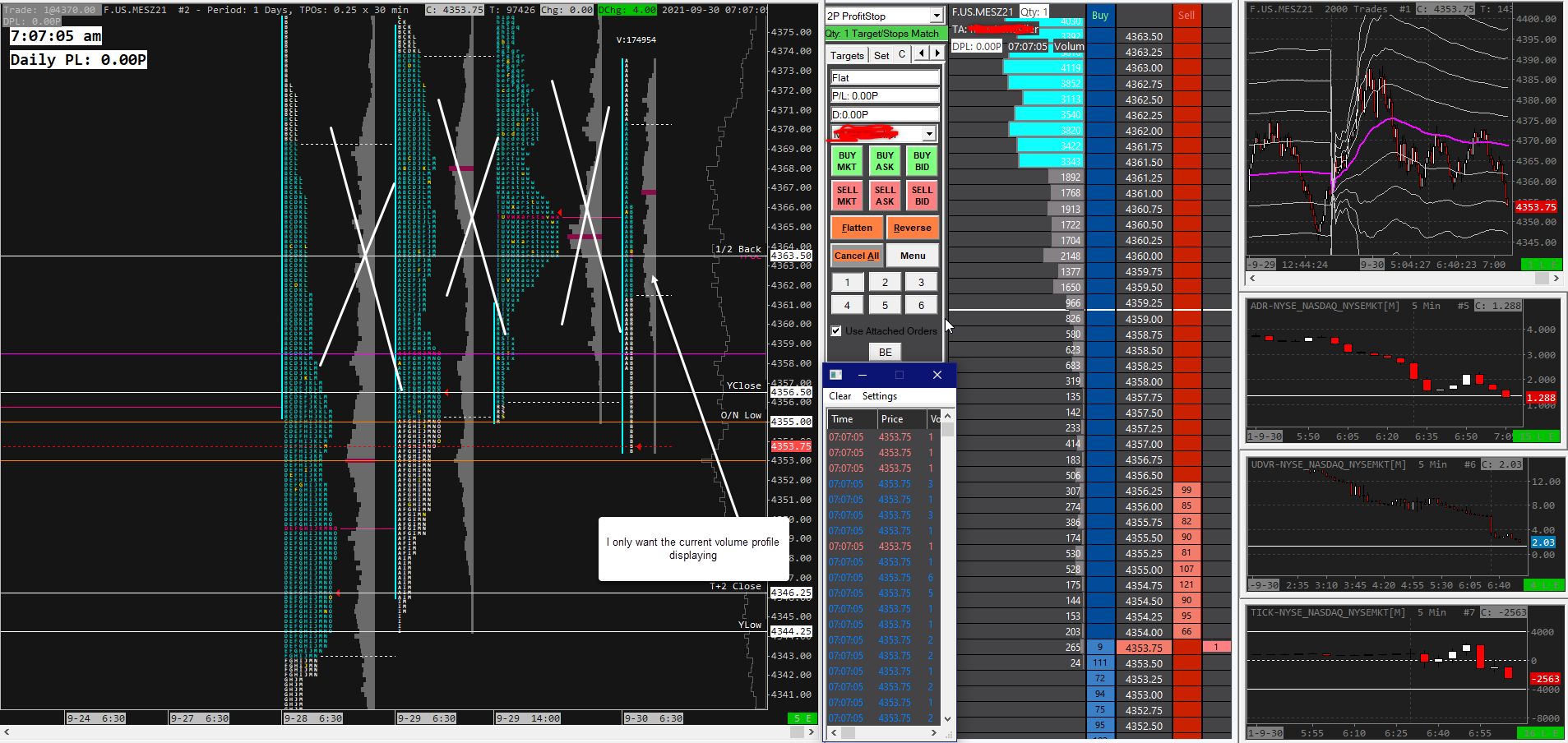Click the main TPO chart scrollbar right arrow

coord(812,731)
